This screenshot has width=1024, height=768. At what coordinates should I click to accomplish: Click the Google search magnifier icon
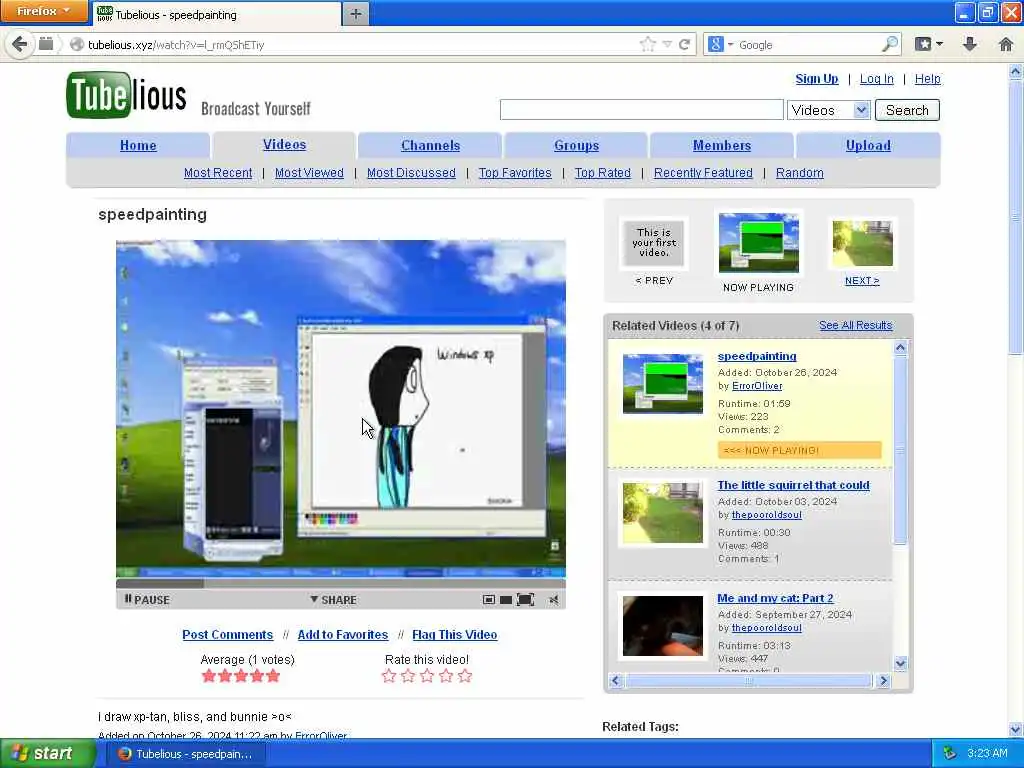tap(890, 44)
